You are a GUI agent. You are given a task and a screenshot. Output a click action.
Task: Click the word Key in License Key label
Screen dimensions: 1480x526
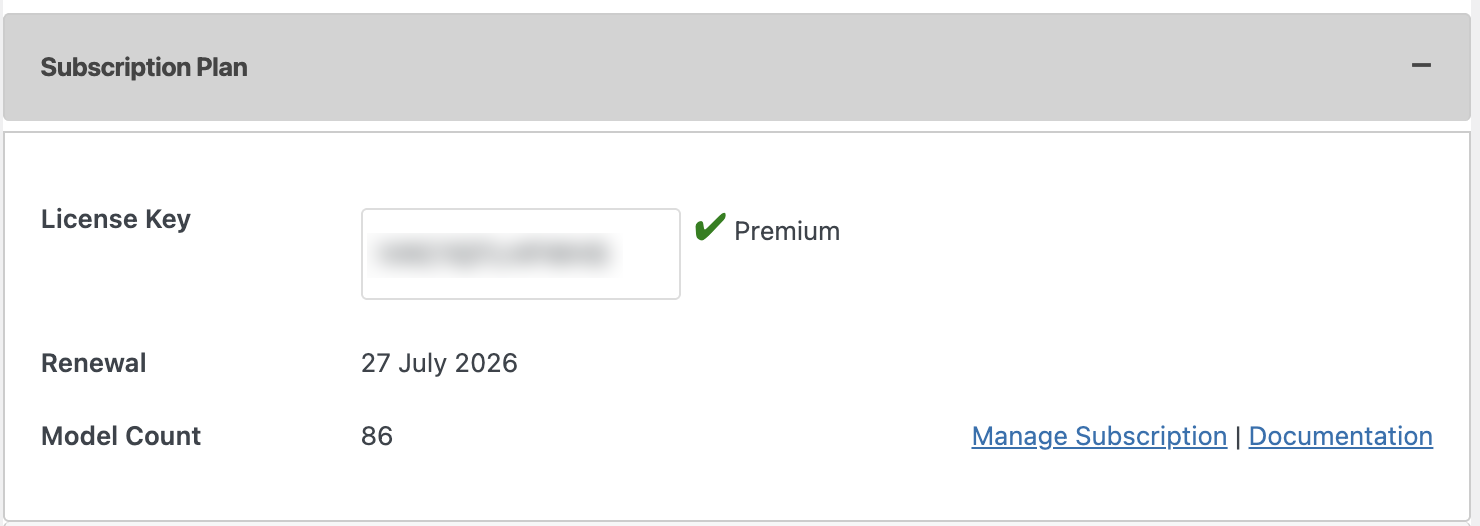coord(167,219)
